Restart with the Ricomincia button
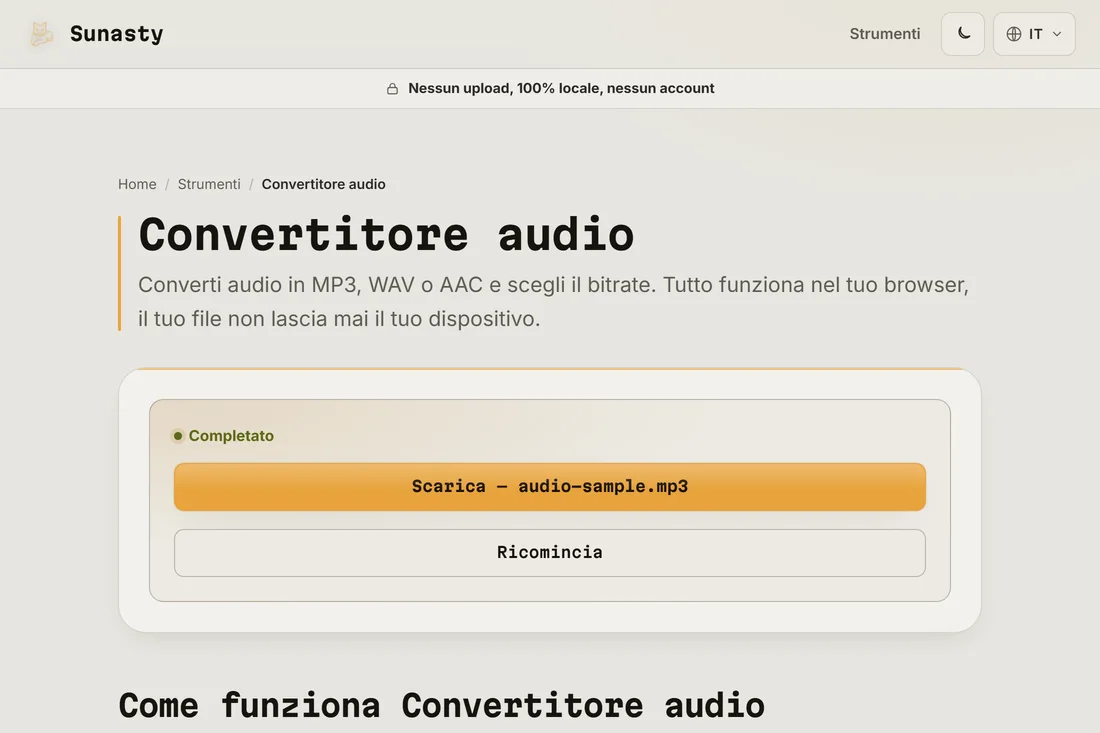The width and height of the screenshot is (1100, 733). point(550,553)
